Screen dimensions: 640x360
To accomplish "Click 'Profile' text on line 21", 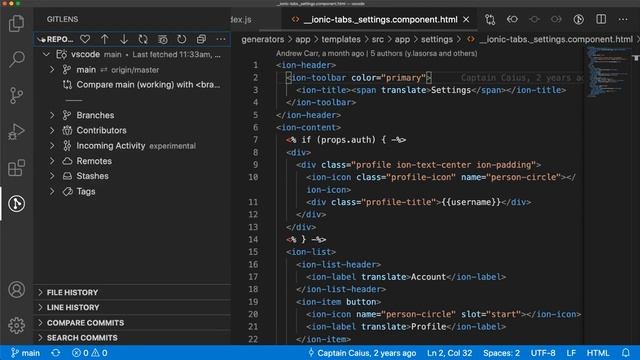I will click(x=428, y=327).
